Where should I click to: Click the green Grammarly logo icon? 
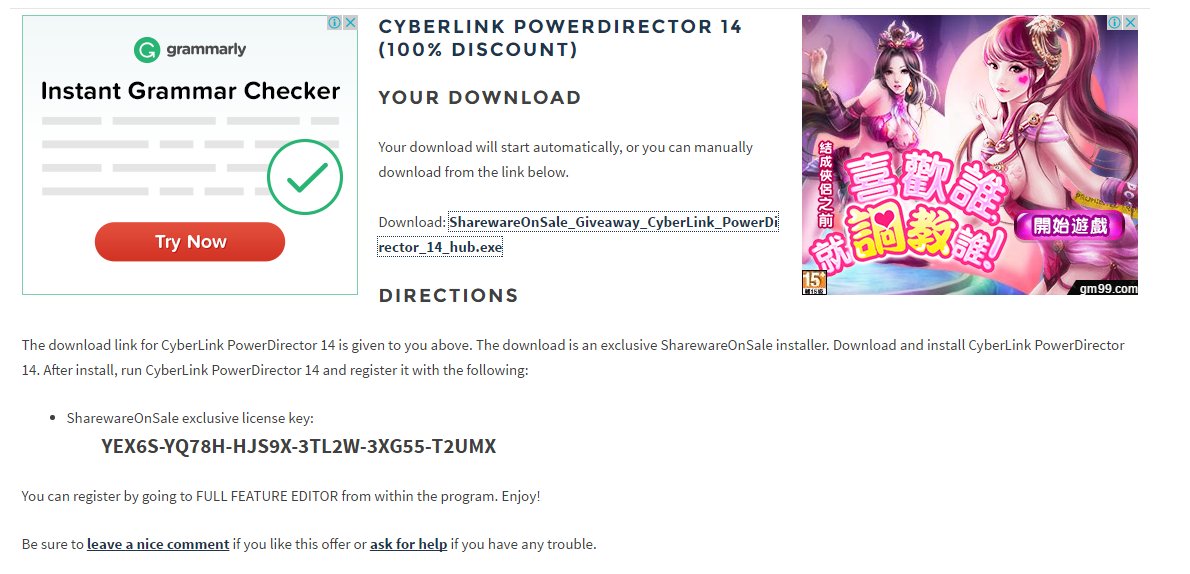(146, 49)
